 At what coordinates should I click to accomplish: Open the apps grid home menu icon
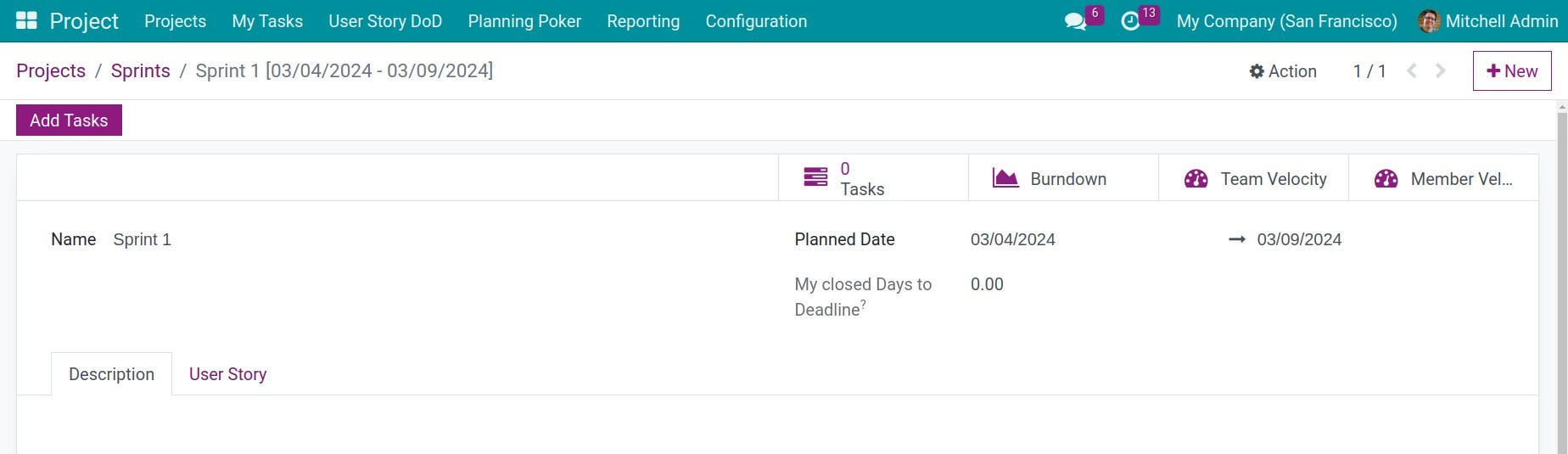tap(26, 20)
